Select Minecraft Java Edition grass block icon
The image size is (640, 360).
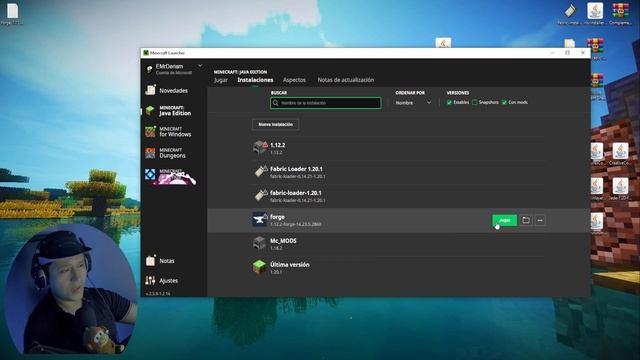click(150, 111)
